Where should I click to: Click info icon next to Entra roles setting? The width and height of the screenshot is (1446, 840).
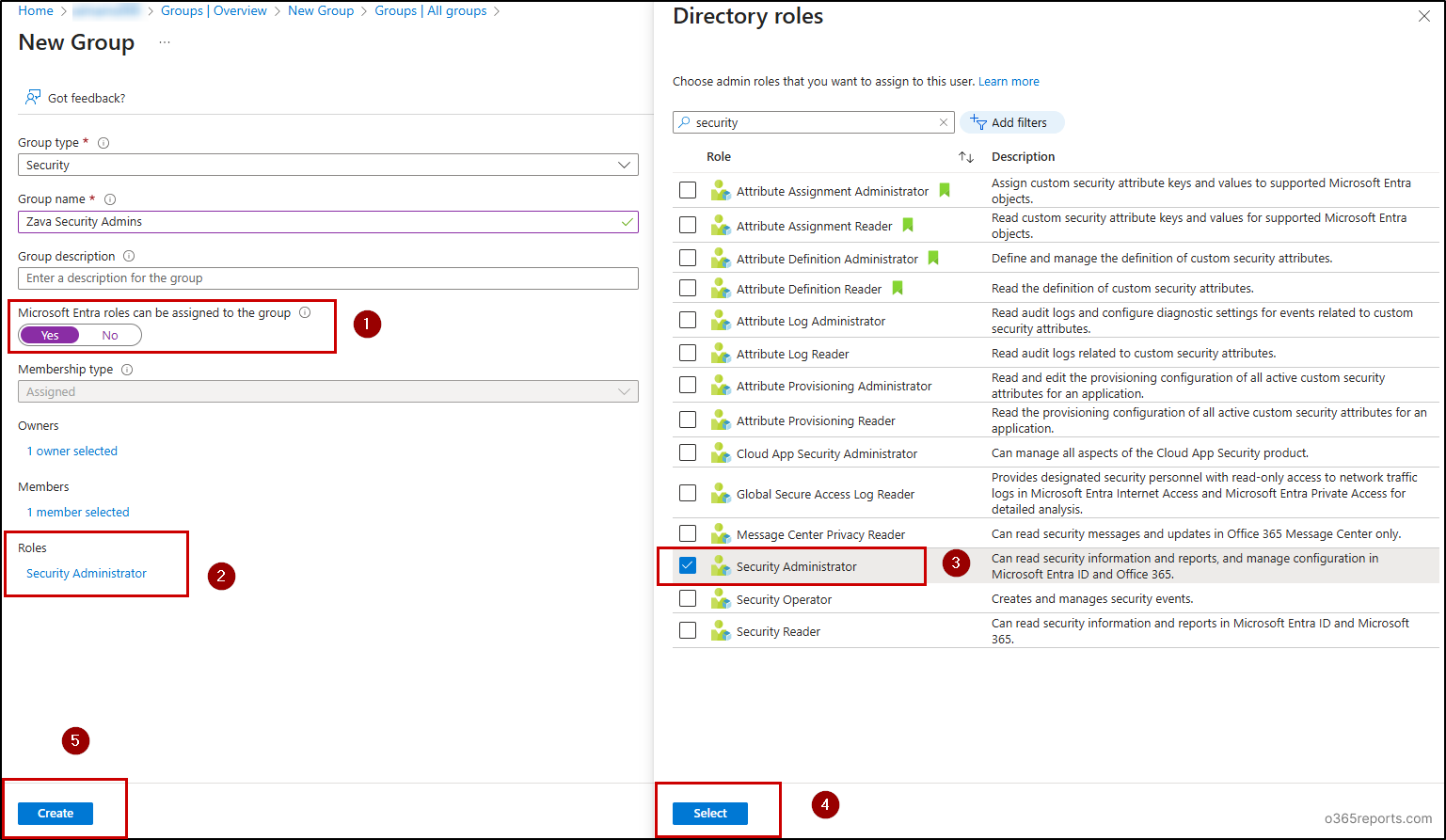304,312
